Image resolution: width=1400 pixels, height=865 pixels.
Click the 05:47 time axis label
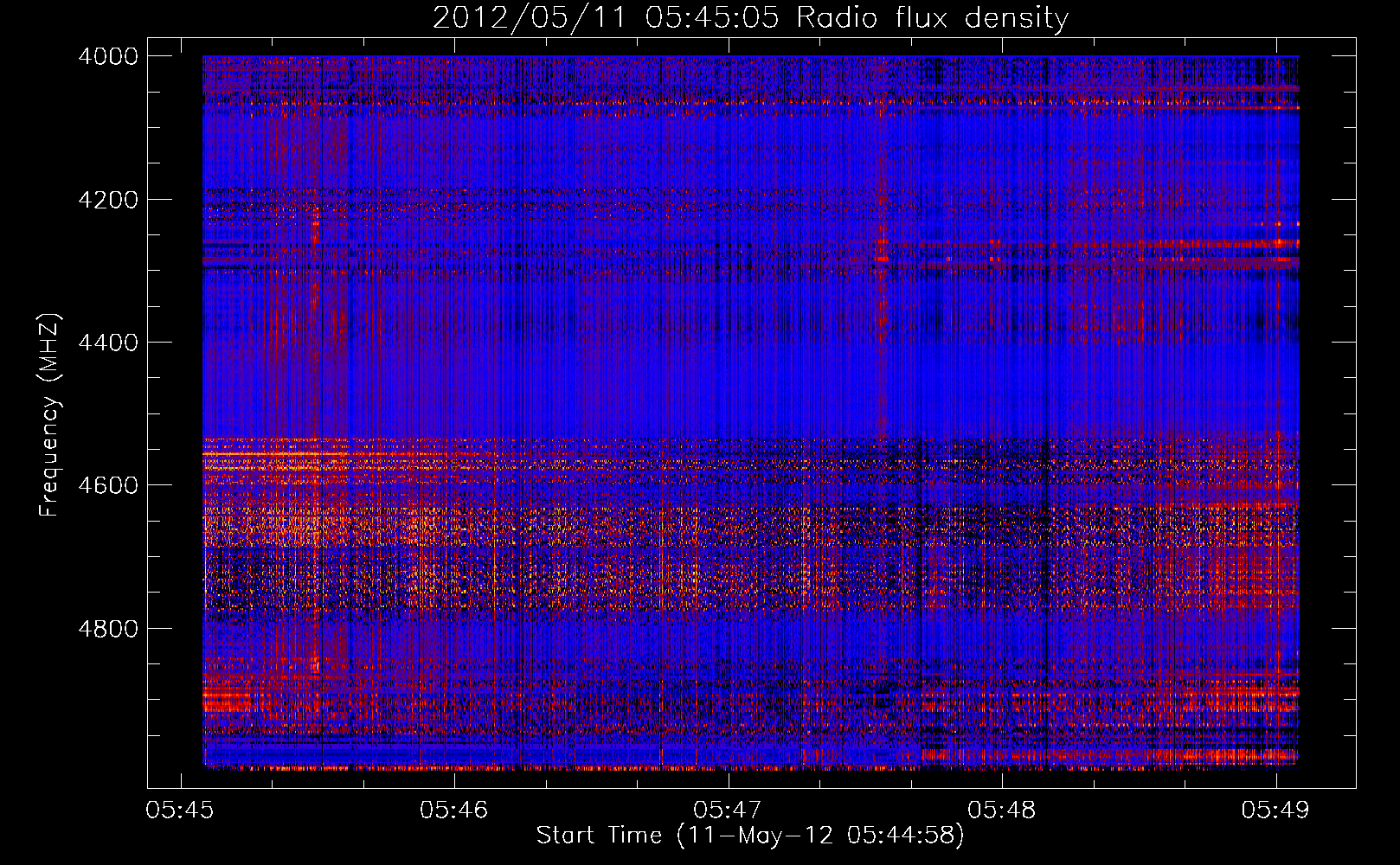click(x=728, y=811)
